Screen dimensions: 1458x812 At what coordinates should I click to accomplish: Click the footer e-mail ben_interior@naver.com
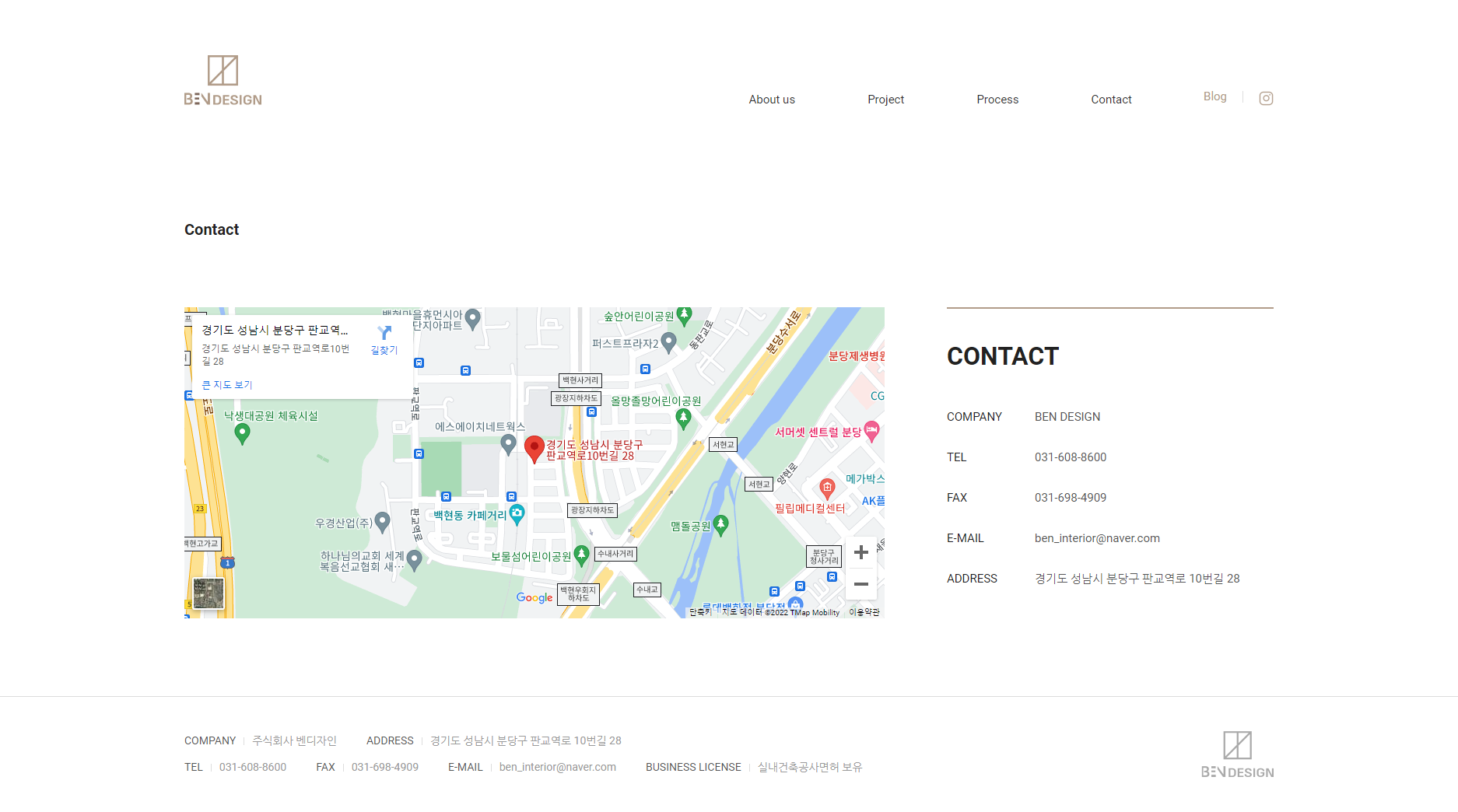tap(557, 767)
